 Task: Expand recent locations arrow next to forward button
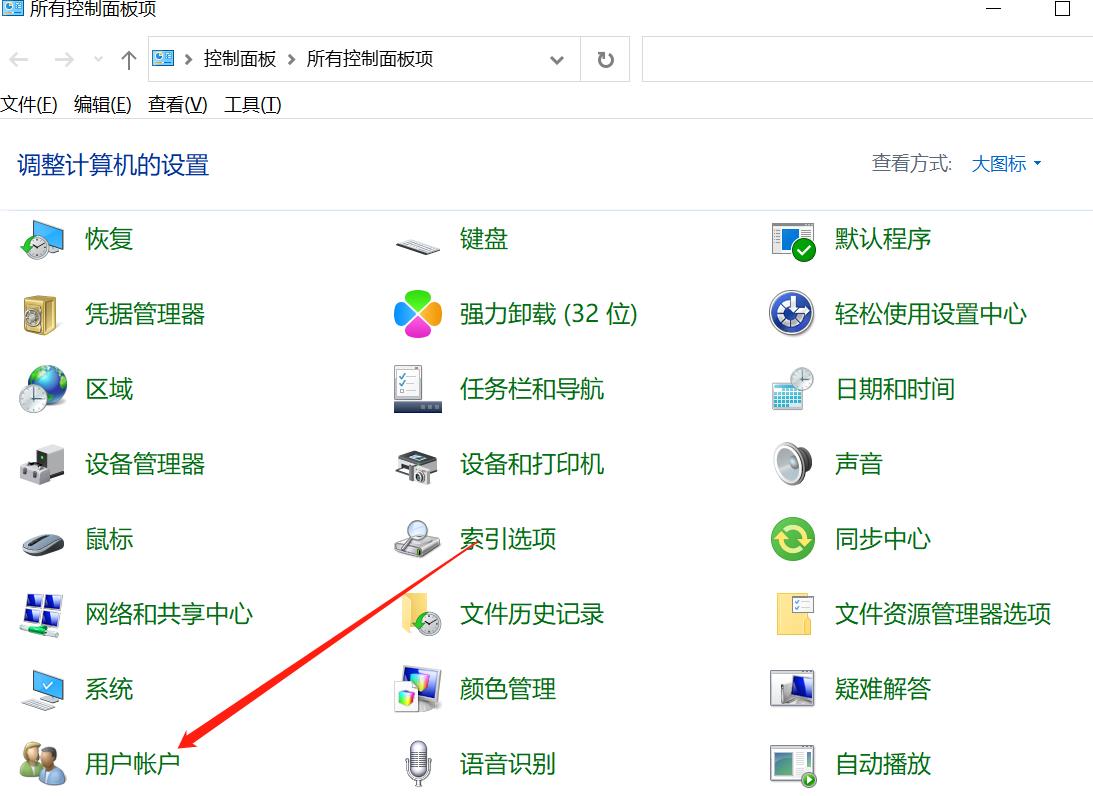pyautogui.click(x=98, y=60)
